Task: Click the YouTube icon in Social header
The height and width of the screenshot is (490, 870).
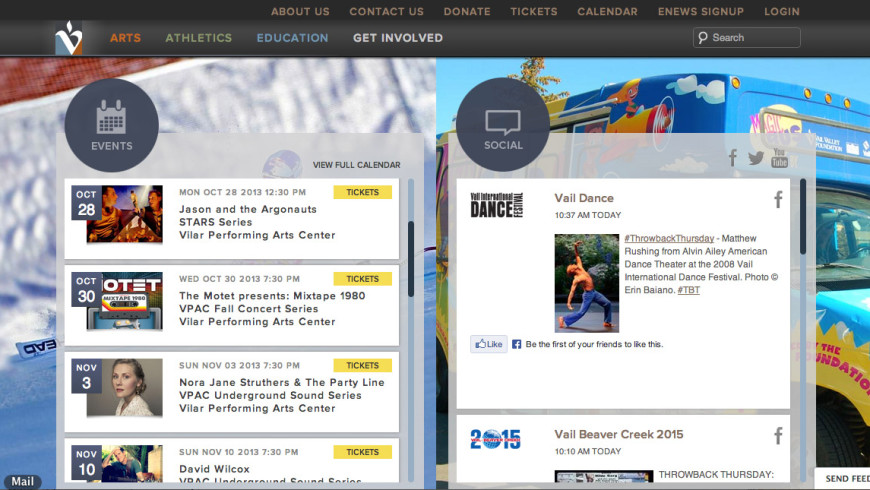Action: [779, 158]
